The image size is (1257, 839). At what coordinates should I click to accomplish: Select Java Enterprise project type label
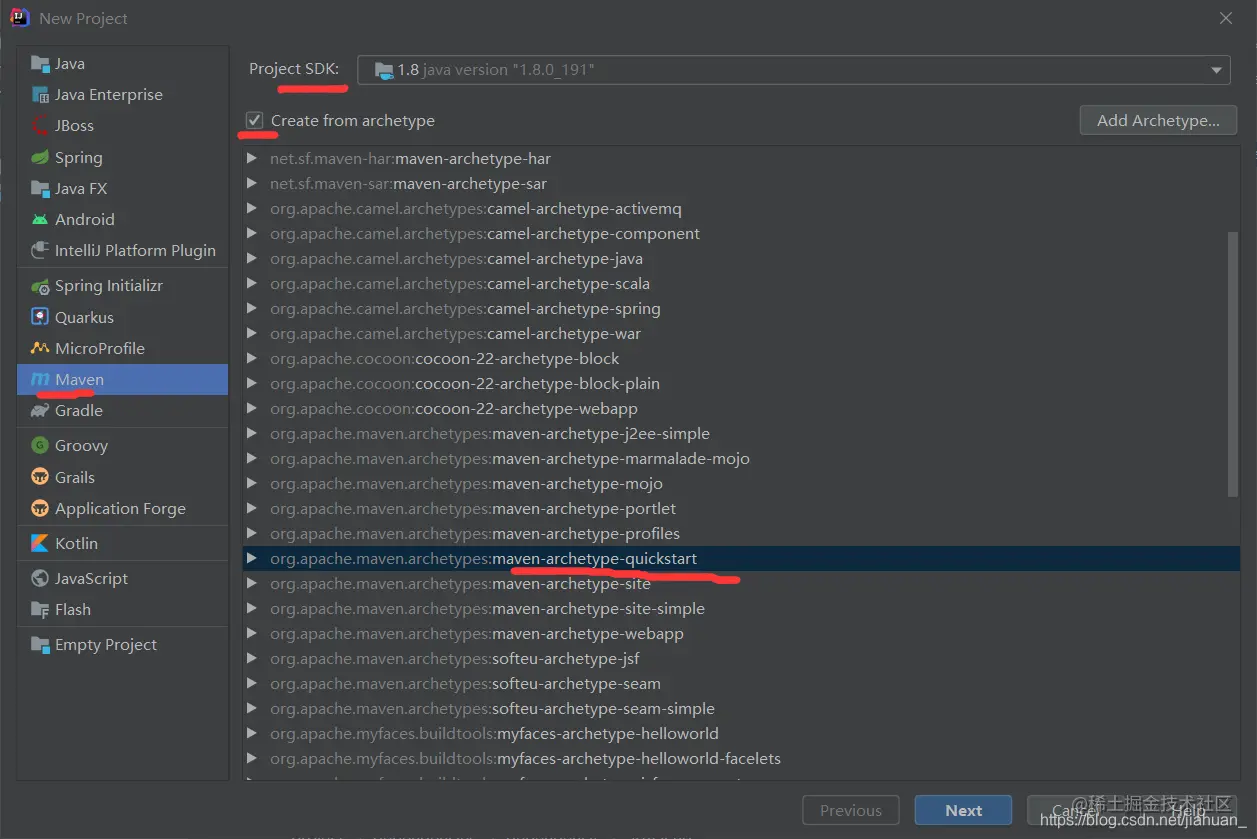[109, 94]
